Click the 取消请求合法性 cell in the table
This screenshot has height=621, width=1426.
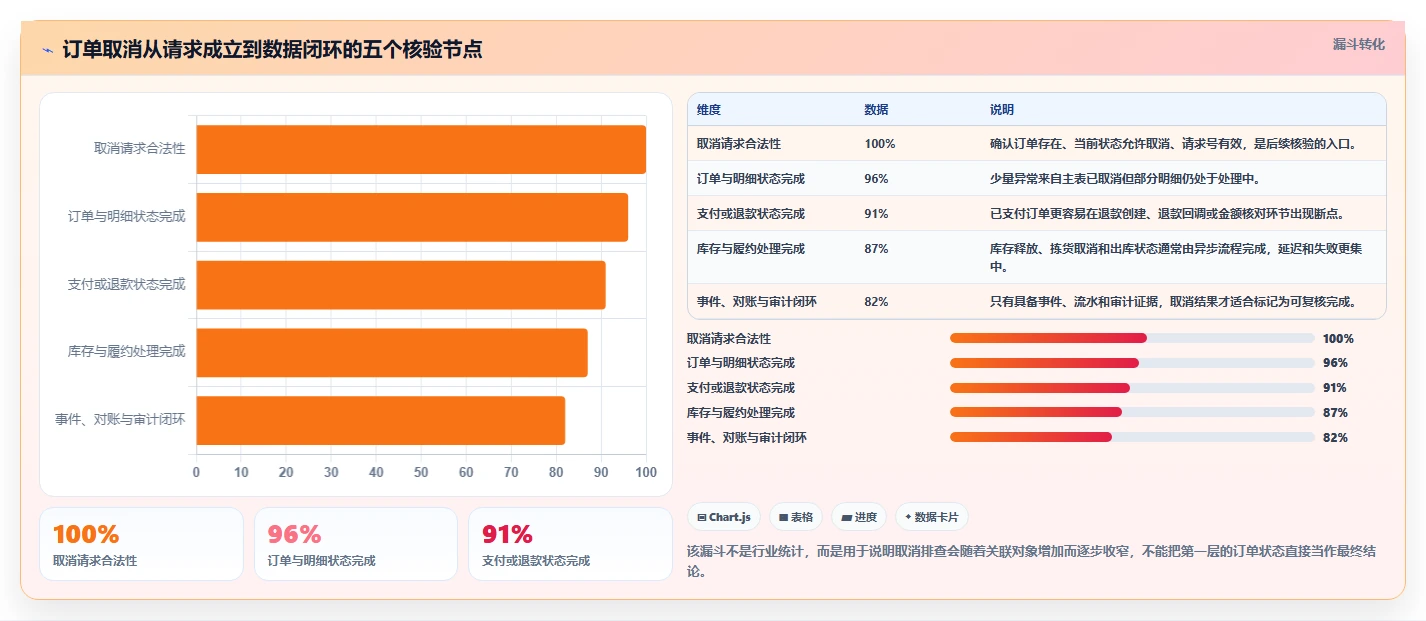click(739, 143)
